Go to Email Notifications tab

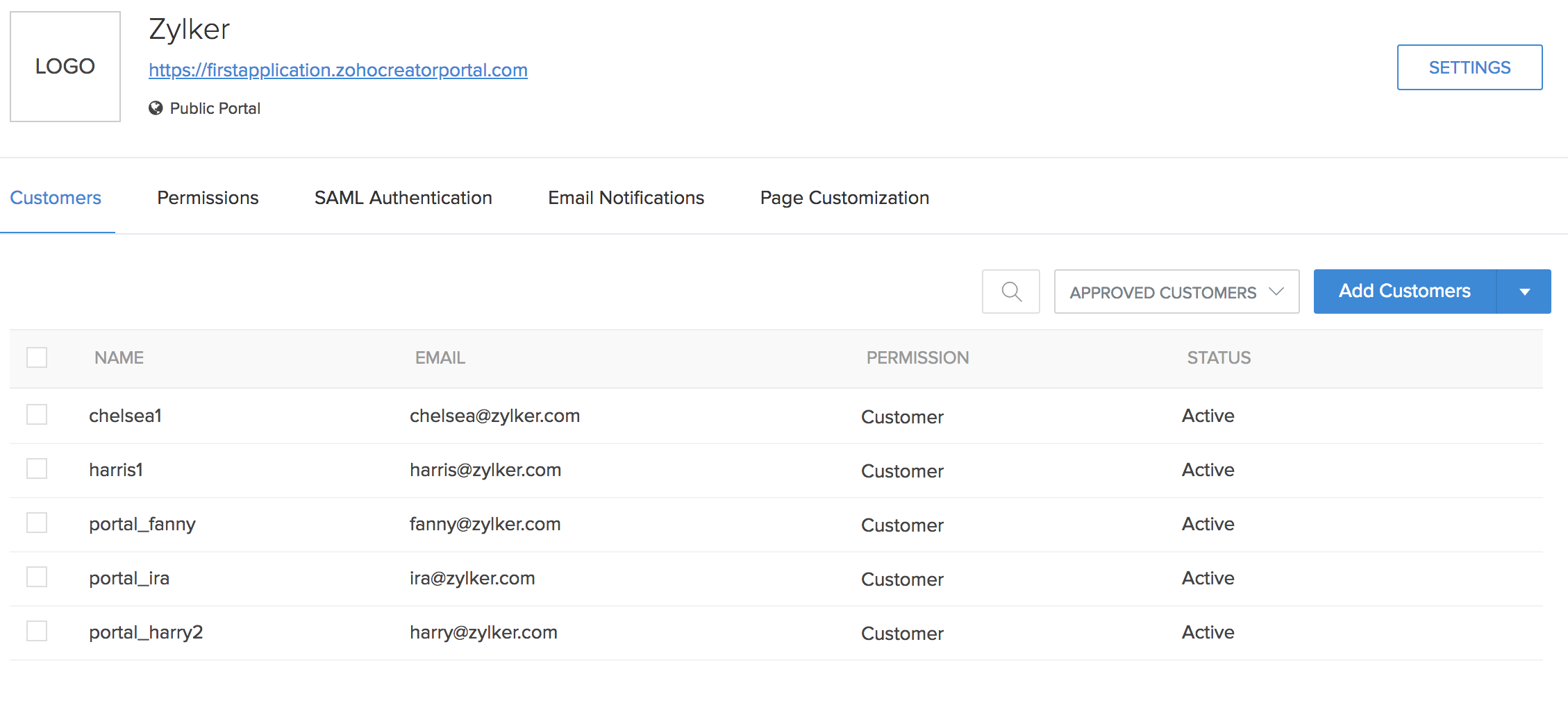[626, 198]
